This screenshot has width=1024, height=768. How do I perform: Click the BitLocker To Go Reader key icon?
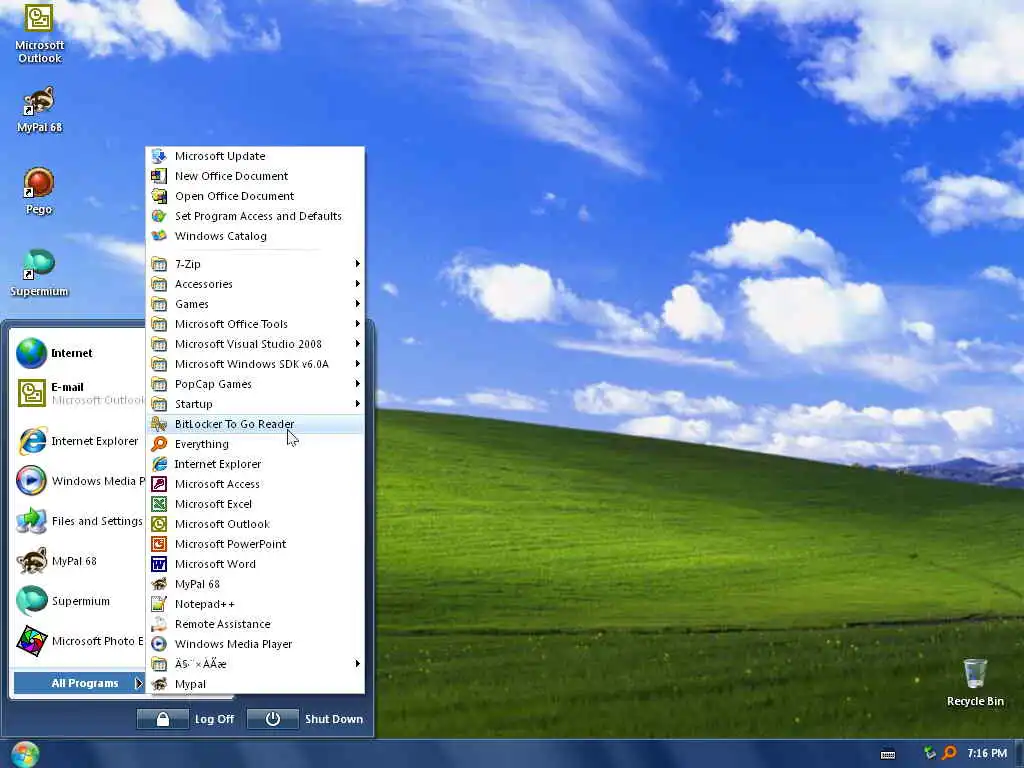[x=159, y=424]
